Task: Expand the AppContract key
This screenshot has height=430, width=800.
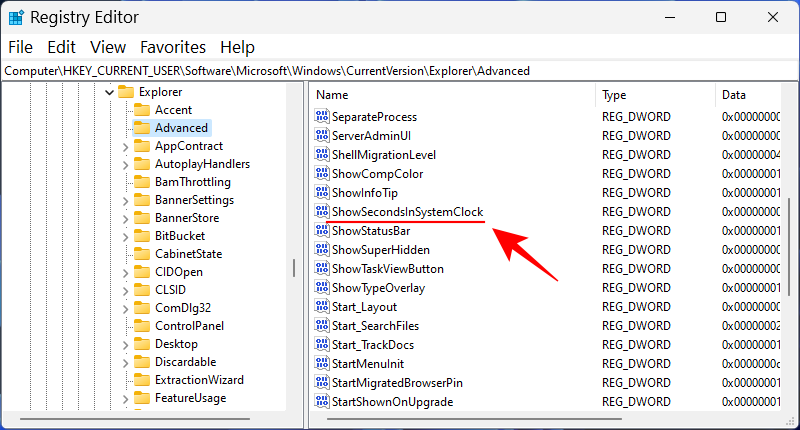Action: click(x=126, y=147)
